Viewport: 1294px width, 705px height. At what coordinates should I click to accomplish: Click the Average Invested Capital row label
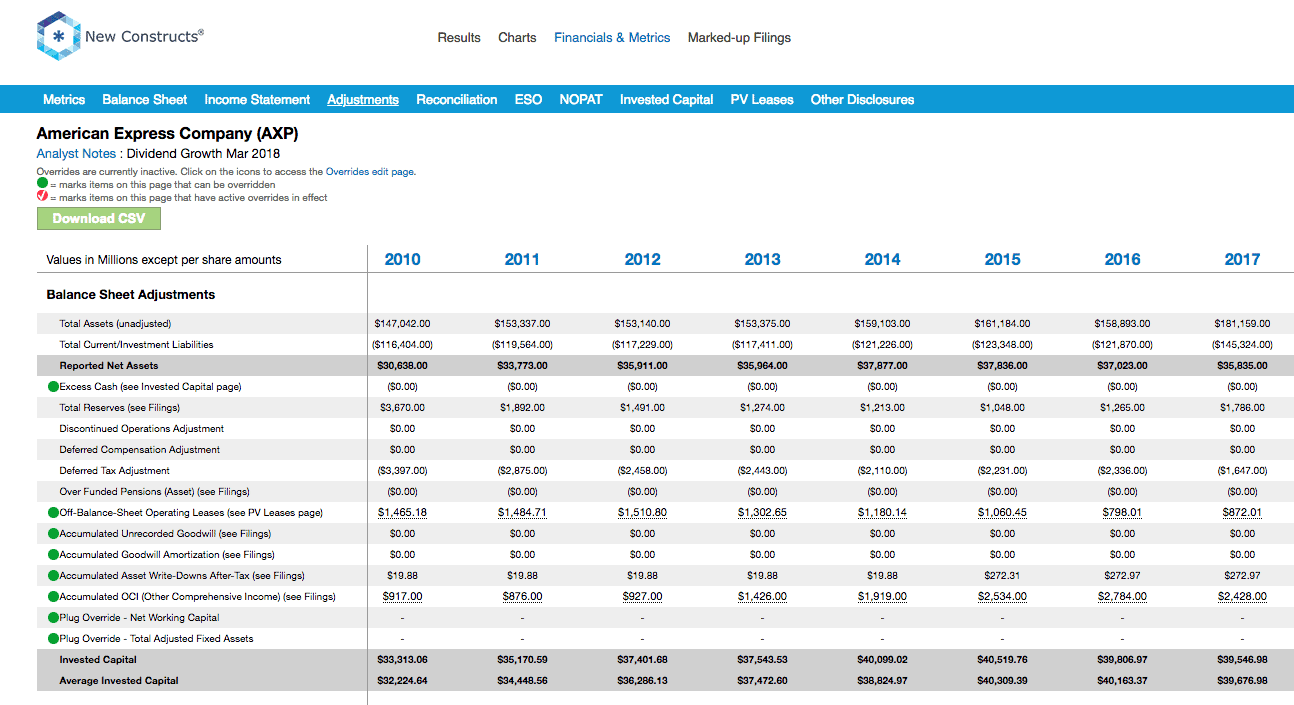tap(119, 681)
